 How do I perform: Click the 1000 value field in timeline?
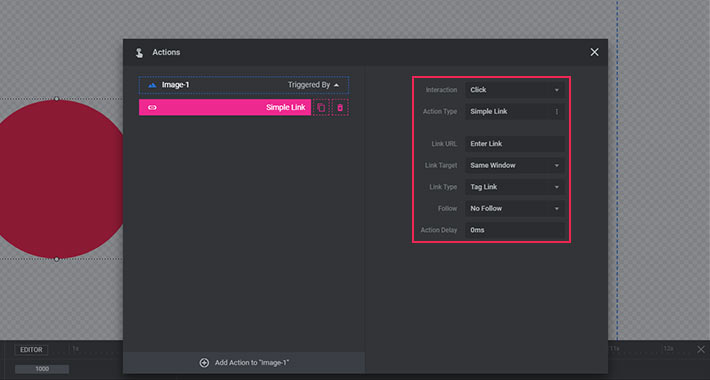click(x=42, y=369)
